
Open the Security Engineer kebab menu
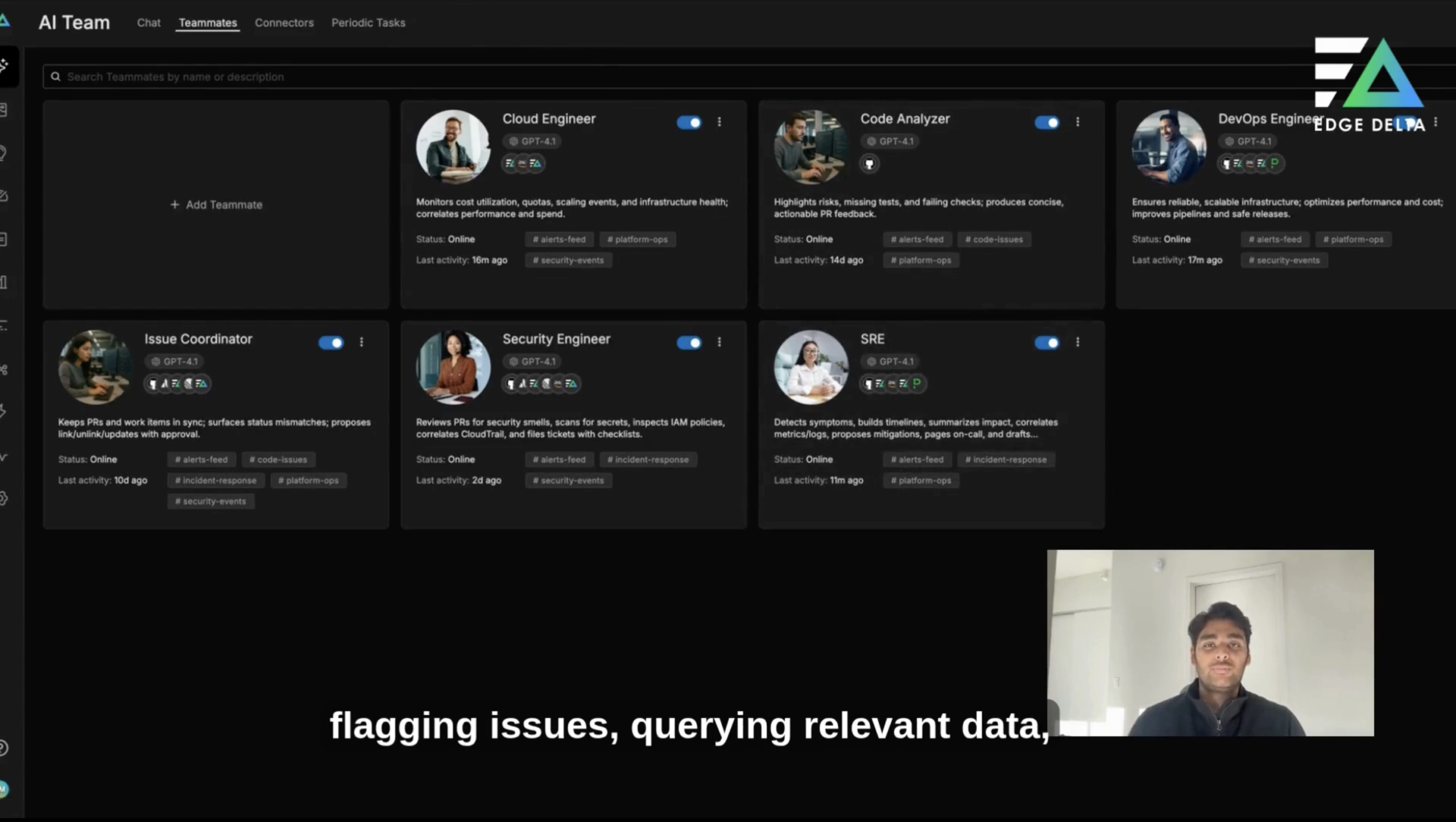[719, 342]
